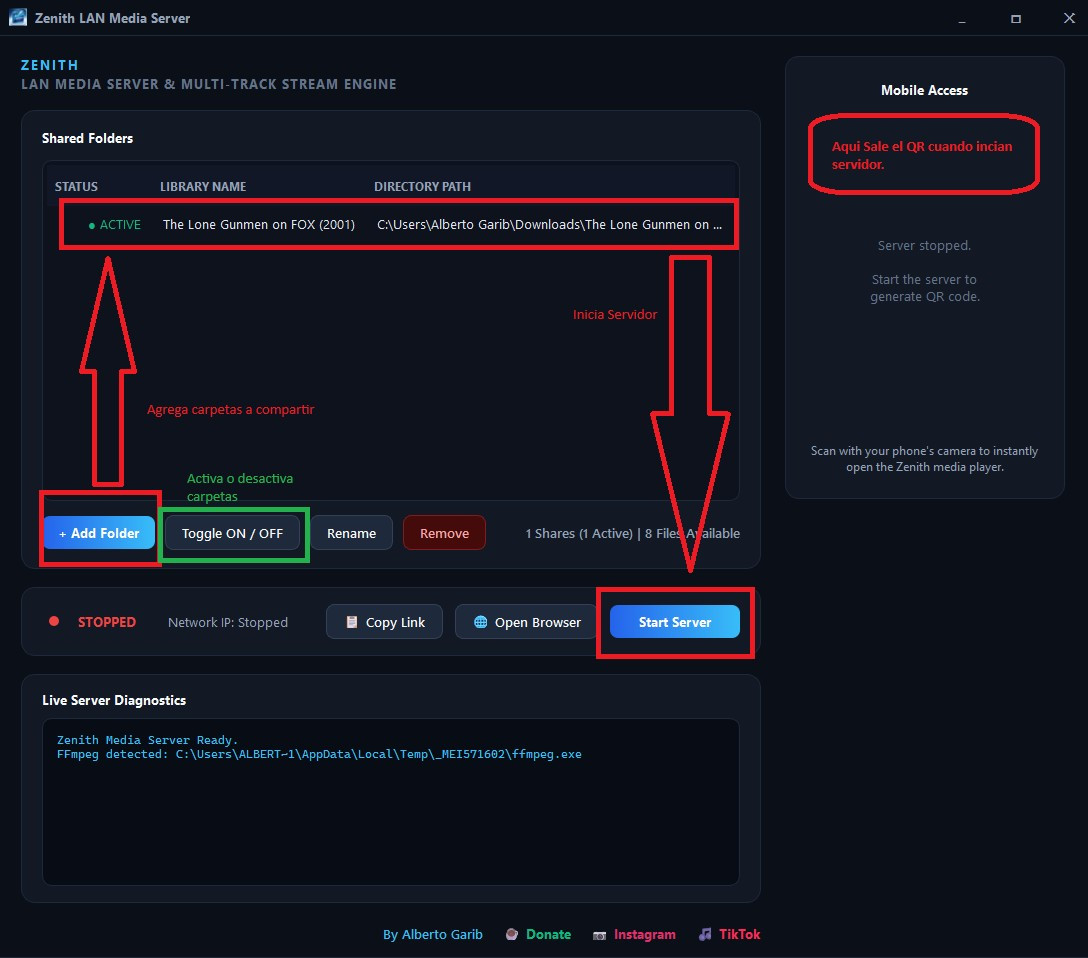This screenshot has height=958, width=1088.
Task: Click the music note icon beside TikTok
Action: 705,934
